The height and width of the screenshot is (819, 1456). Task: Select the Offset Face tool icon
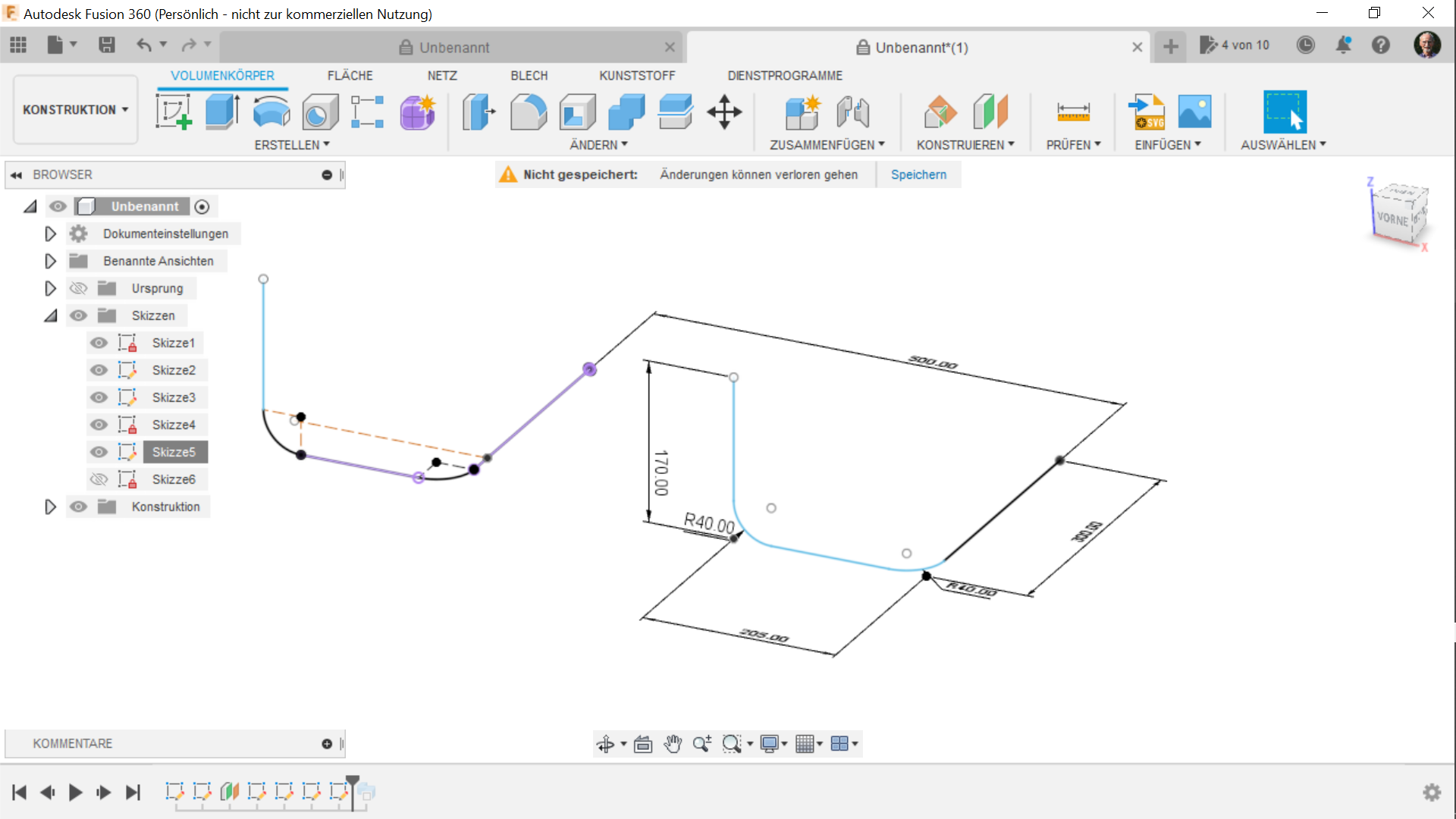click(676, 112)
